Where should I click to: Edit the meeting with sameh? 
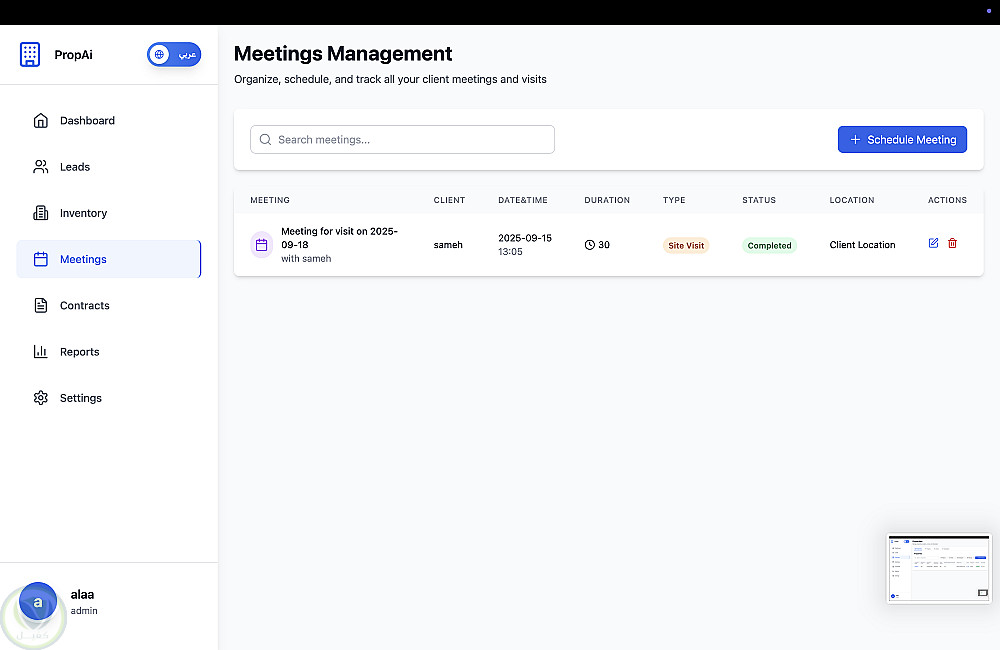click(x=933, y=243)
